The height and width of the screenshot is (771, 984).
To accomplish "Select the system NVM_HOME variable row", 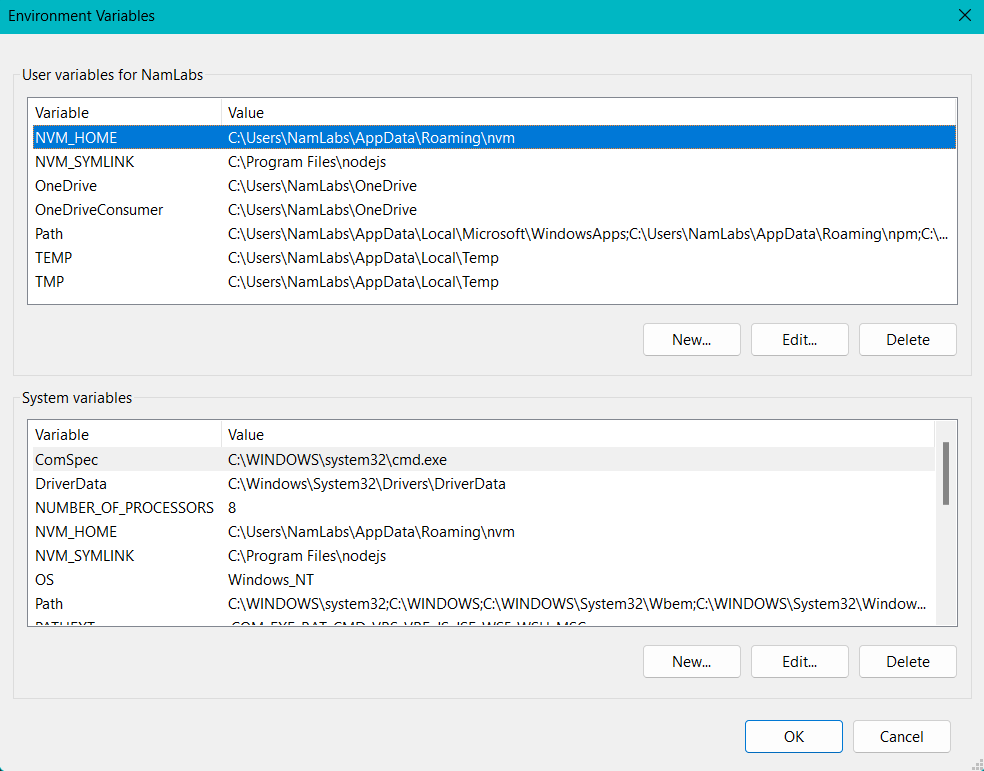I will point(483,532).
